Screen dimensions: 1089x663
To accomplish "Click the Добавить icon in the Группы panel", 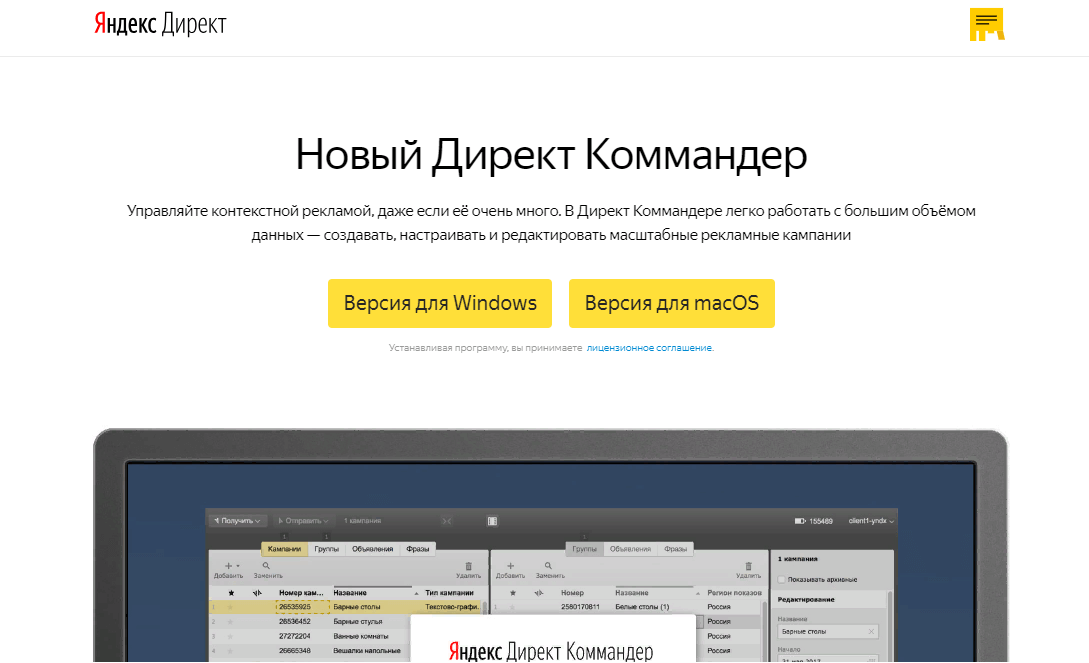I will point(509,567).
